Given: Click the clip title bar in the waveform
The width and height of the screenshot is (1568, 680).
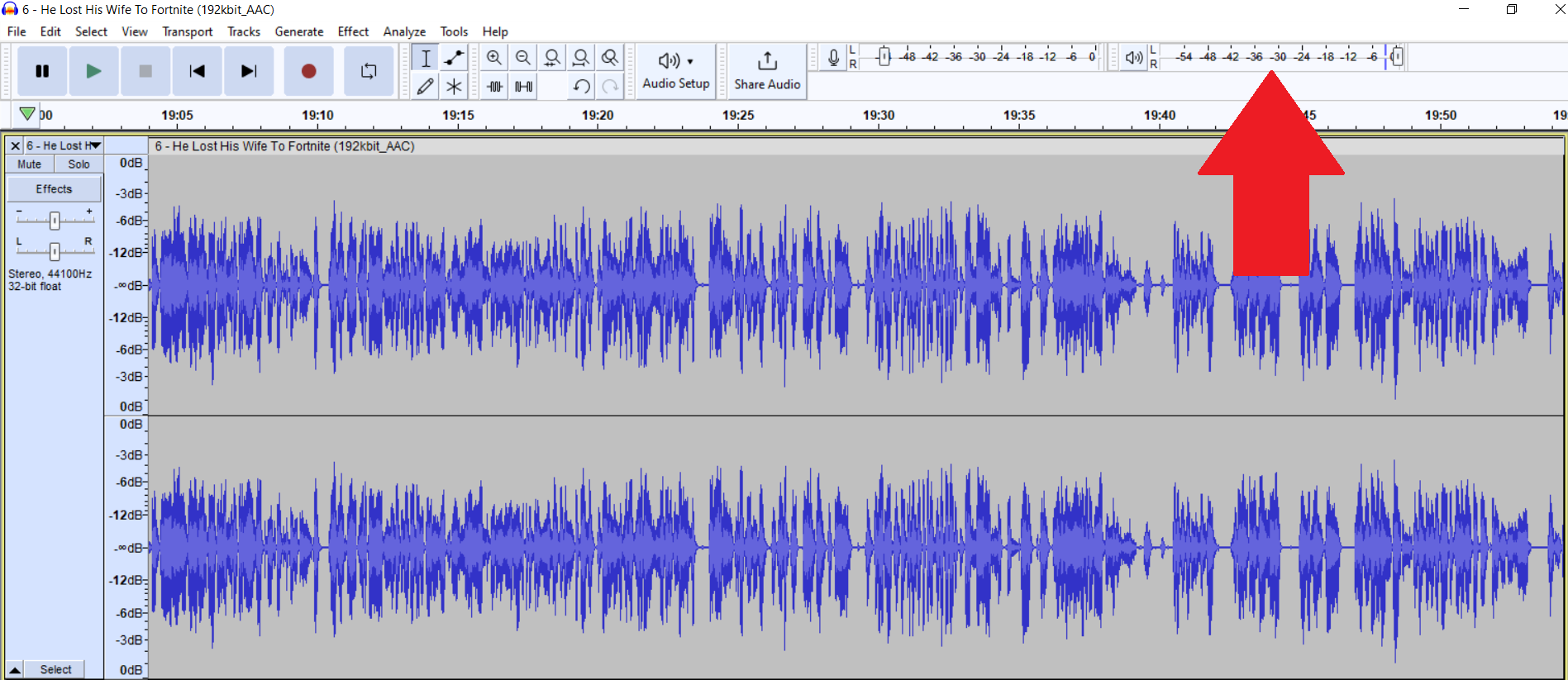Looking at the screenshot, I should [855, 146].
